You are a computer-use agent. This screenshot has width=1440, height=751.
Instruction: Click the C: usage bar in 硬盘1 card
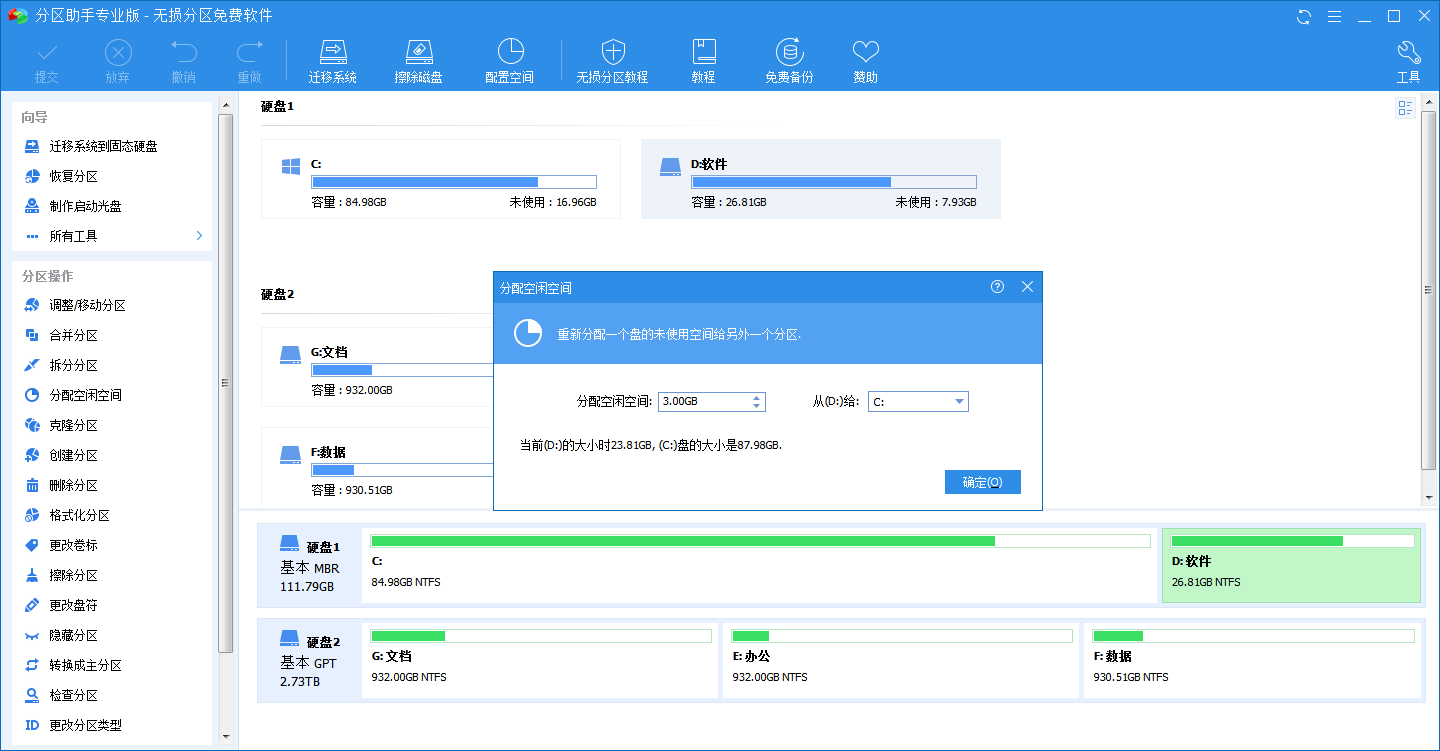(454, 182)
